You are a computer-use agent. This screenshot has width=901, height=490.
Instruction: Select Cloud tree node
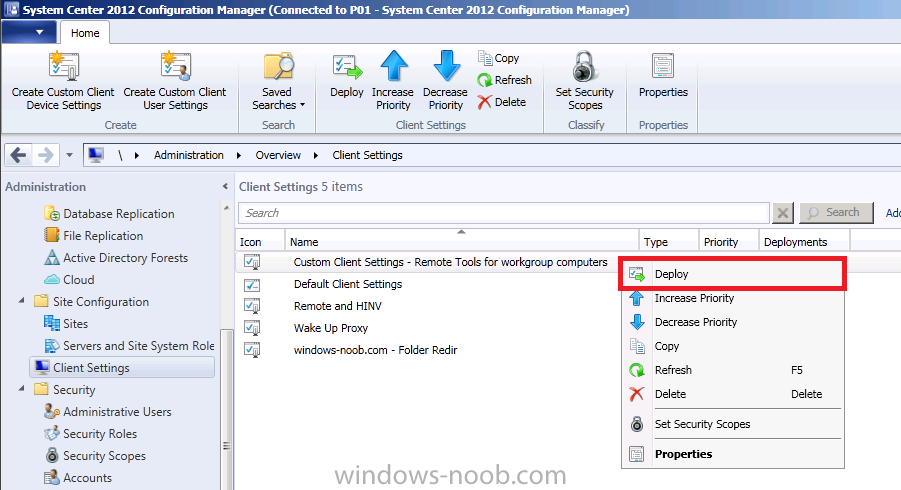click(x=69, y=280)
